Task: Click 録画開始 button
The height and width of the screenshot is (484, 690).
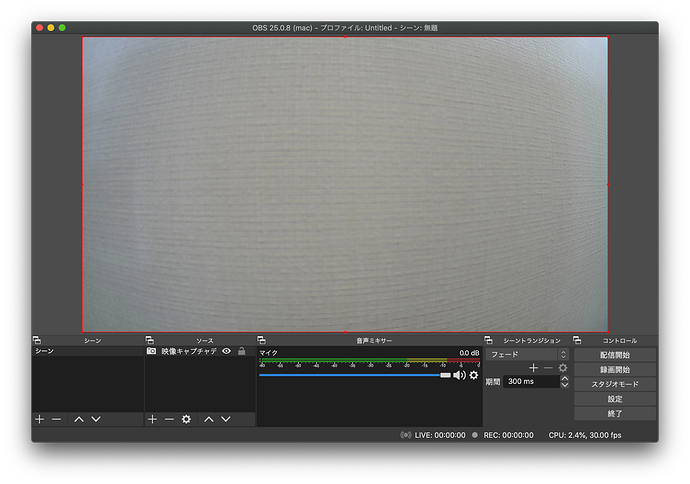Action: pos(615,370)
